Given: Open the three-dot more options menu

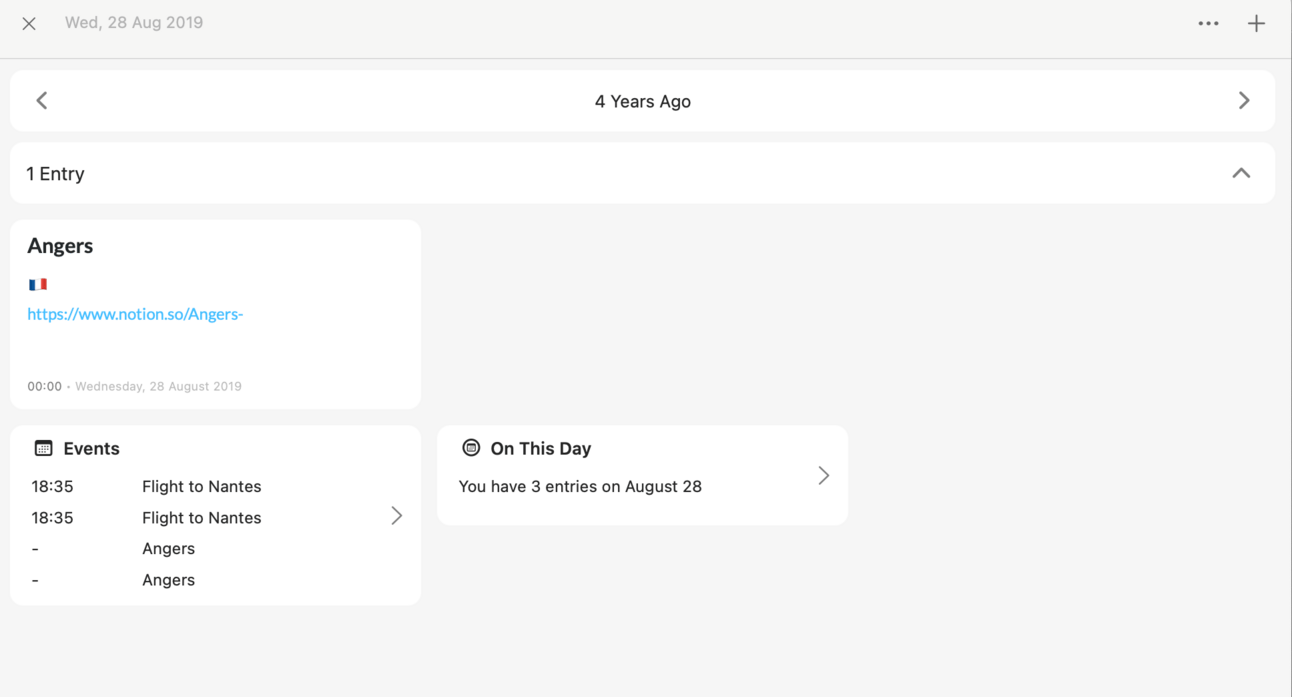Looking at the screenshot, I should point(1208,23).
